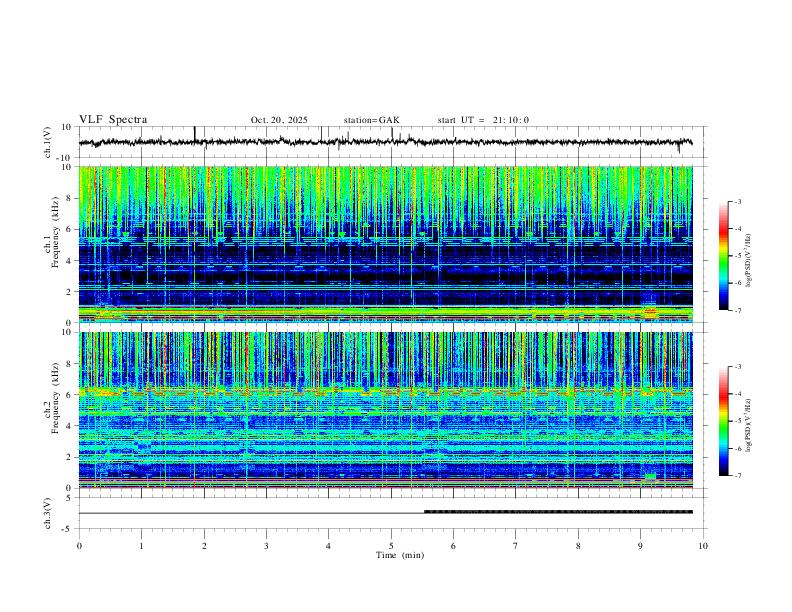This screenshot has height=612, width=792.
Task: Click the "start UT = 21:10:0" text
Action: [483, 120]
